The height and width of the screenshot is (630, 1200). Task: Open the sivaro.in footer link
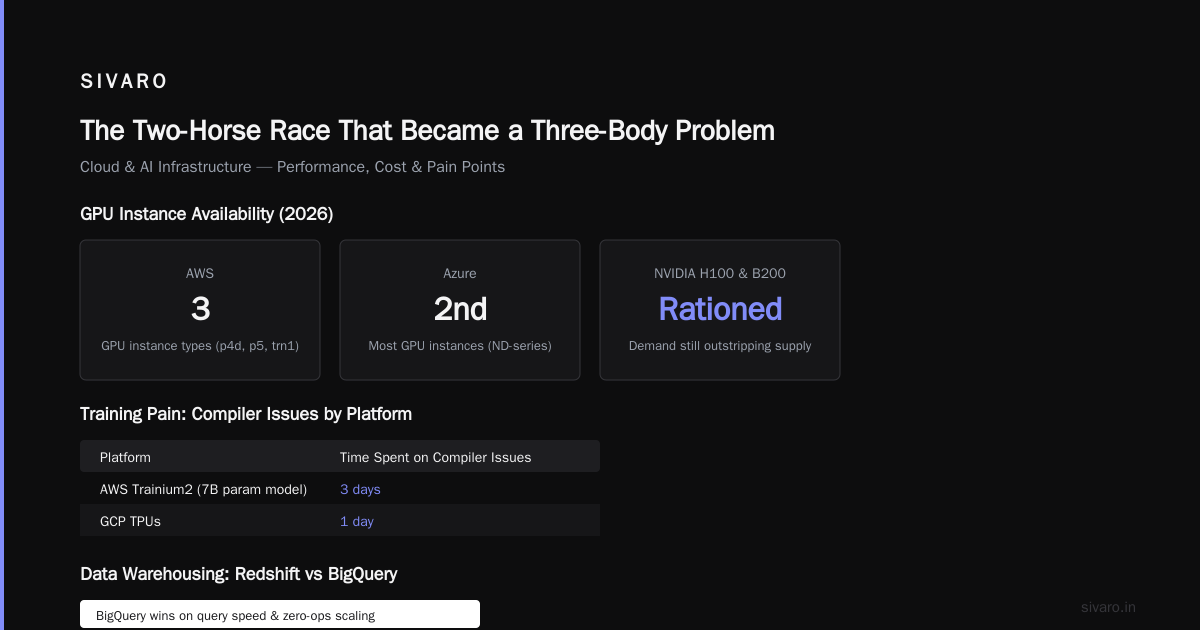[x=1108, y=607]
